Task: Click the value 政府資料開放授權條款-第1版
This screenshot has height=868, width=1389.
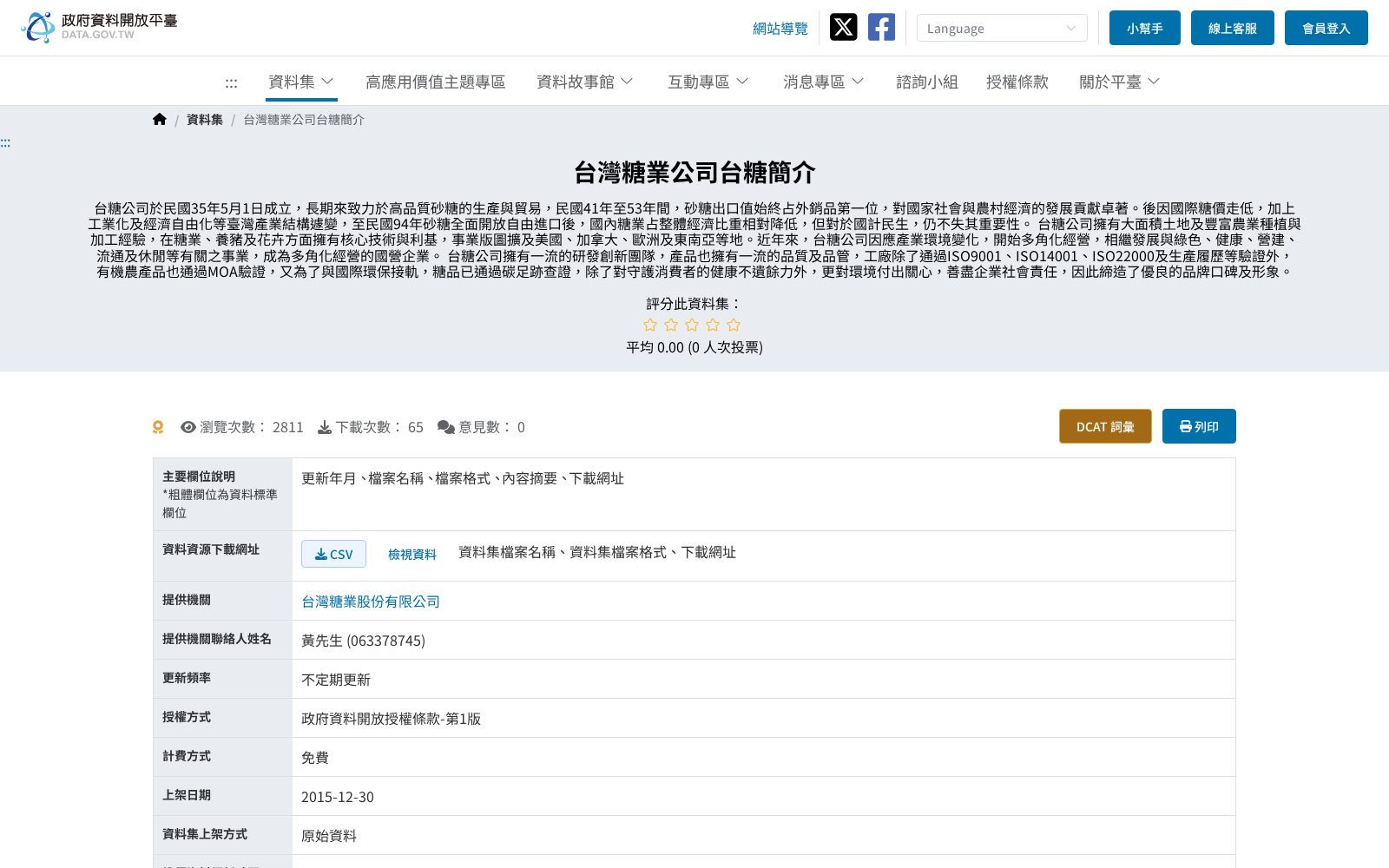Action: click(x=391, y=719)
